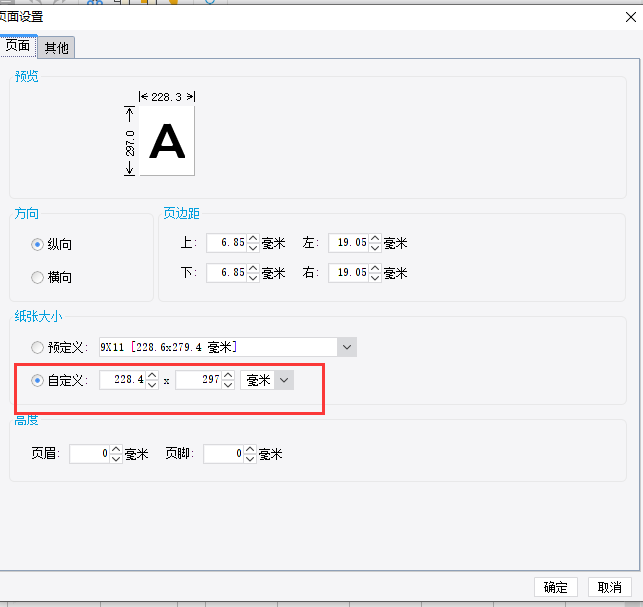Click the top margin 6.85 input field
Viewport: 643px width, 607px height.
(x=227, y=243)
